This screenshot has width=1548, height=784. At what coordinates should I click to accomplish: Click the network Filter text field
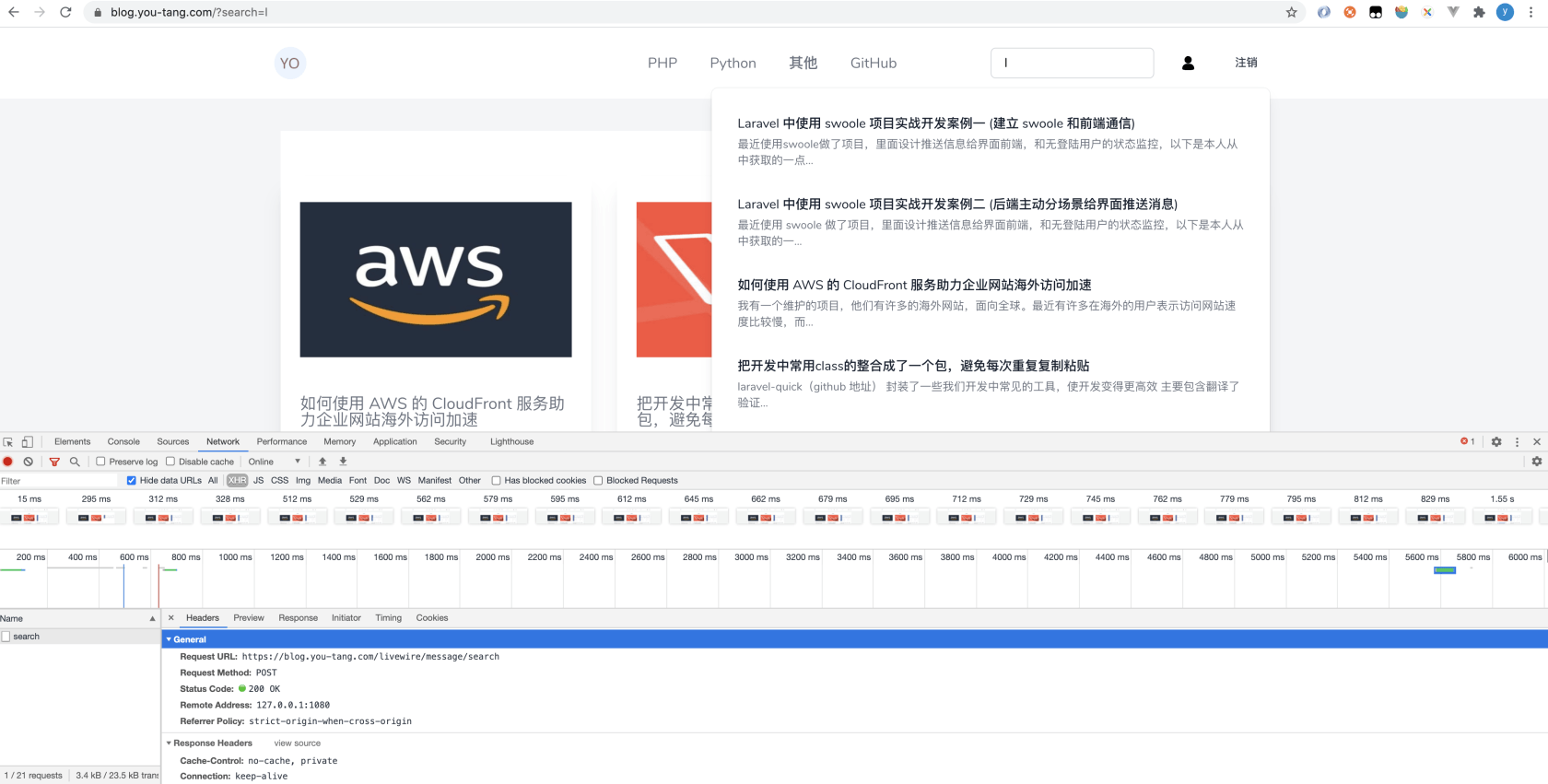click(60, 480)
